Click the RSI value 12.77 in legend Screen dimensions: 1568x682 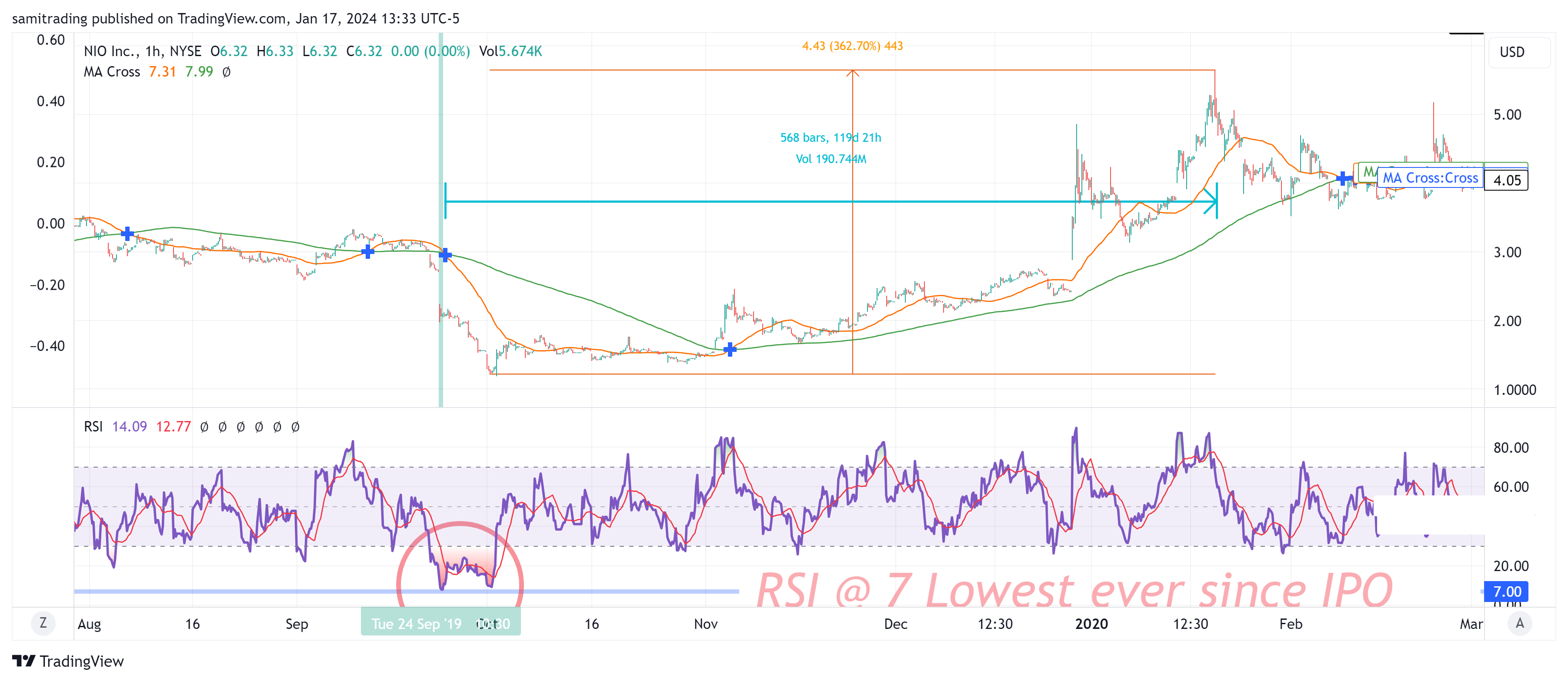coord(173,427)
